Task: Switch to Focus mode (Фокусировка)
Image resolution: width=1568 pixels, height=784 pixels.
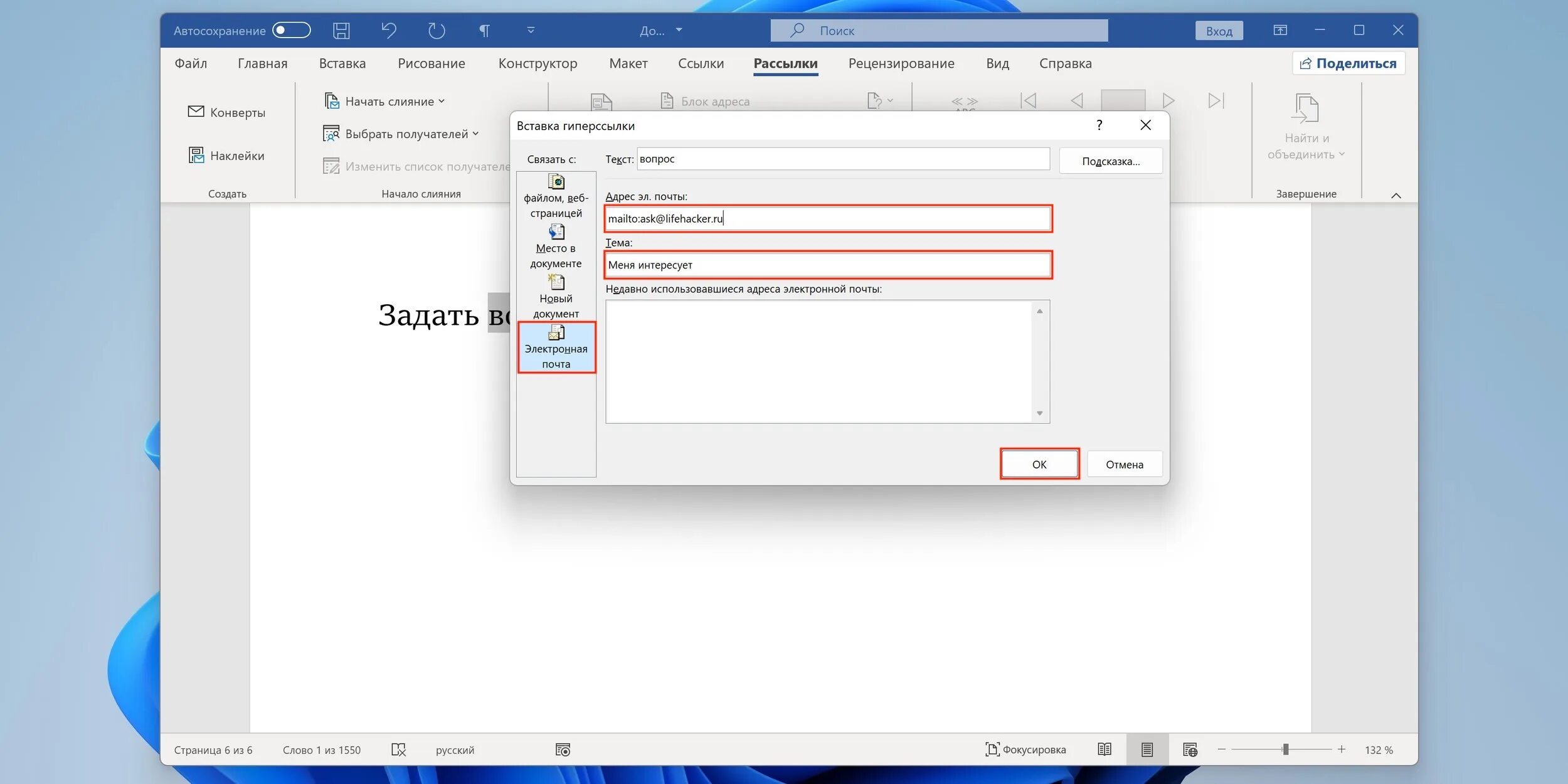Action: click(1025, 750)
